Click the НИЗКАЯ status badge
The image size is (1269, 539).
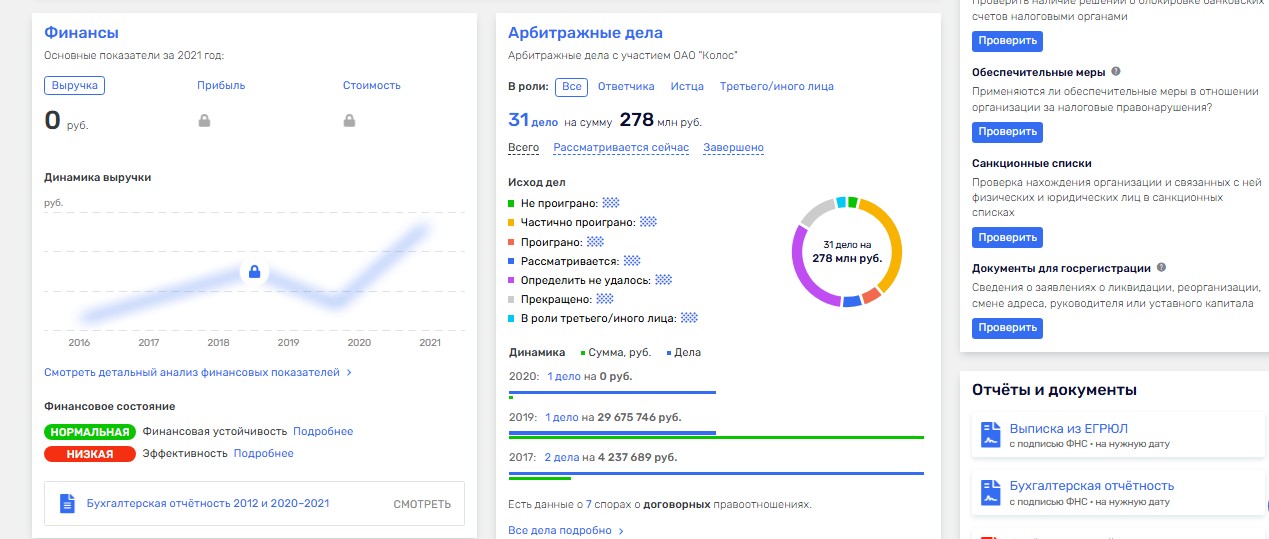point(90,454)
